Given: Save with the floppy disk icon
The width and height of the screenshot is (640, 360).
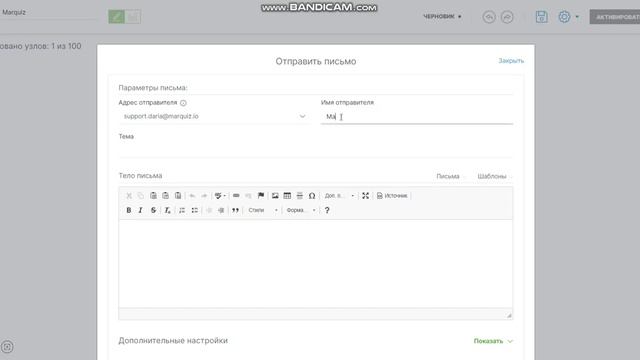Looking at the screenshot, I should pos(542,17).
